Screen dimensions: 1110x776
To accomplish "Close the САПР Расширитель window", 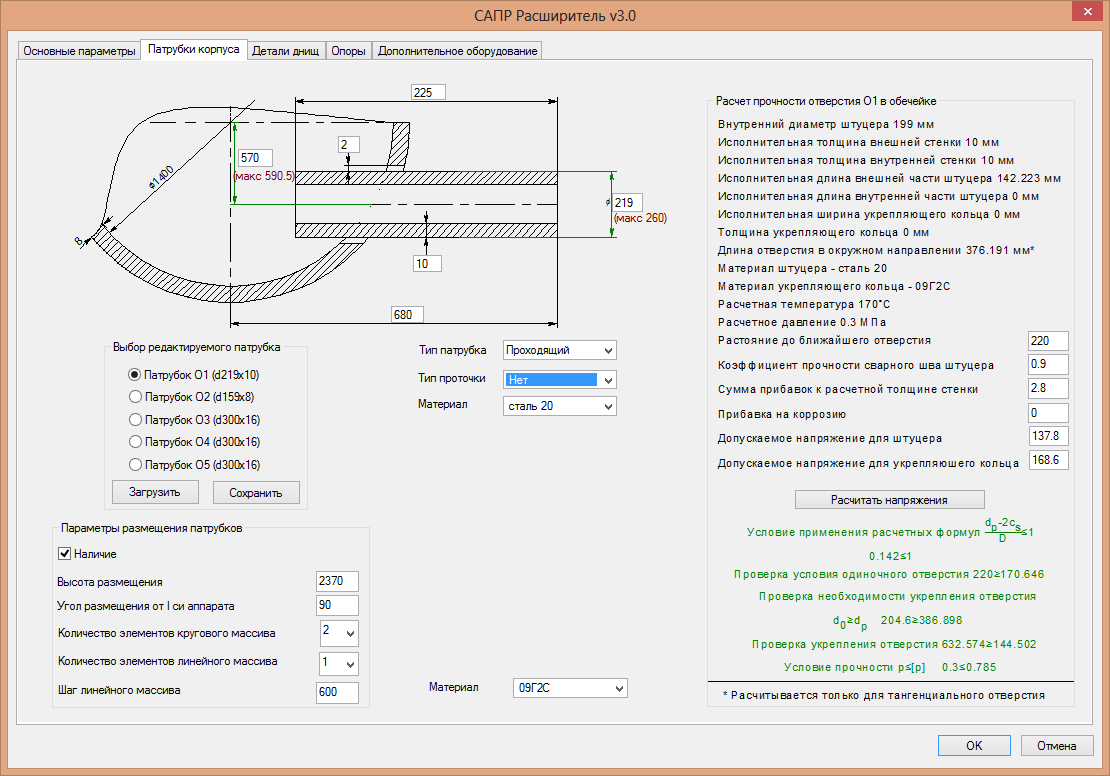I will coord(1086,13).
